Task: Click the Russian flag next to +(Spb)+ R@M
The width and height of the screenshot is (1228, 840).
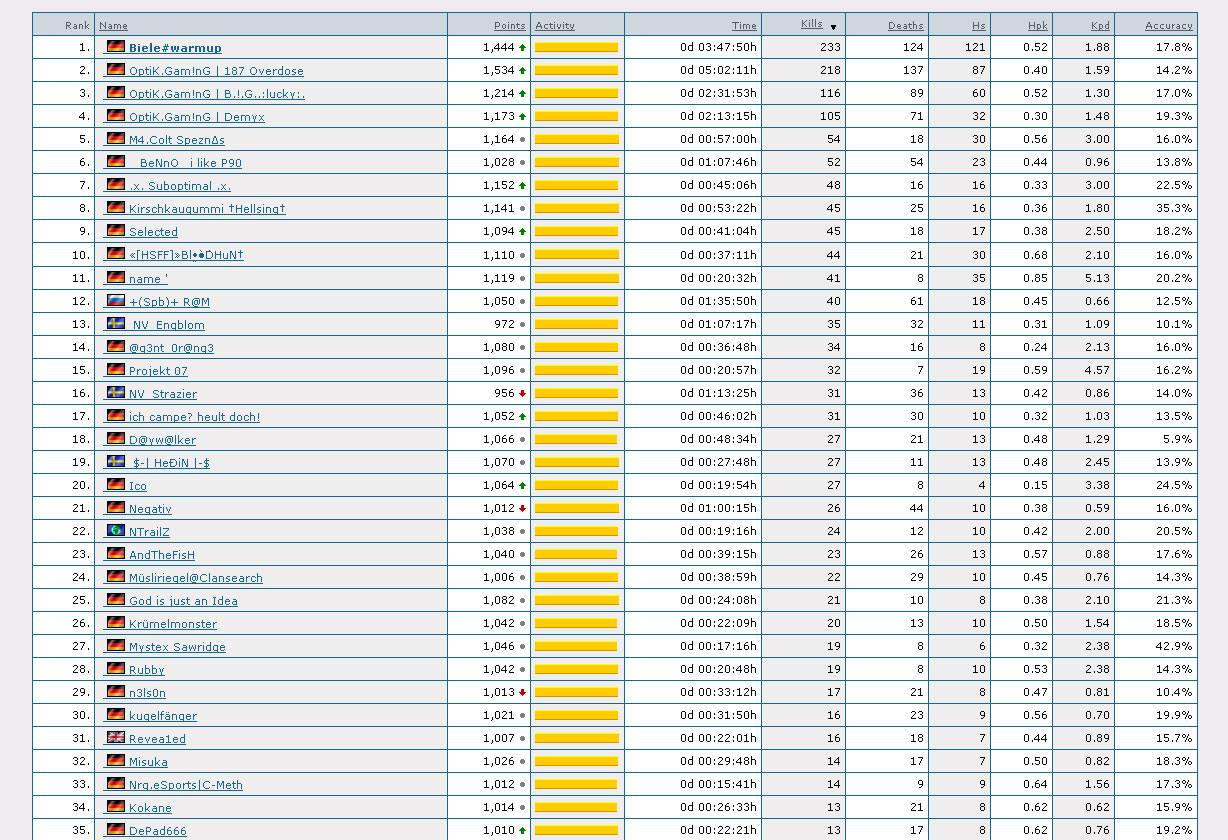Action: [x=116, y=301]
